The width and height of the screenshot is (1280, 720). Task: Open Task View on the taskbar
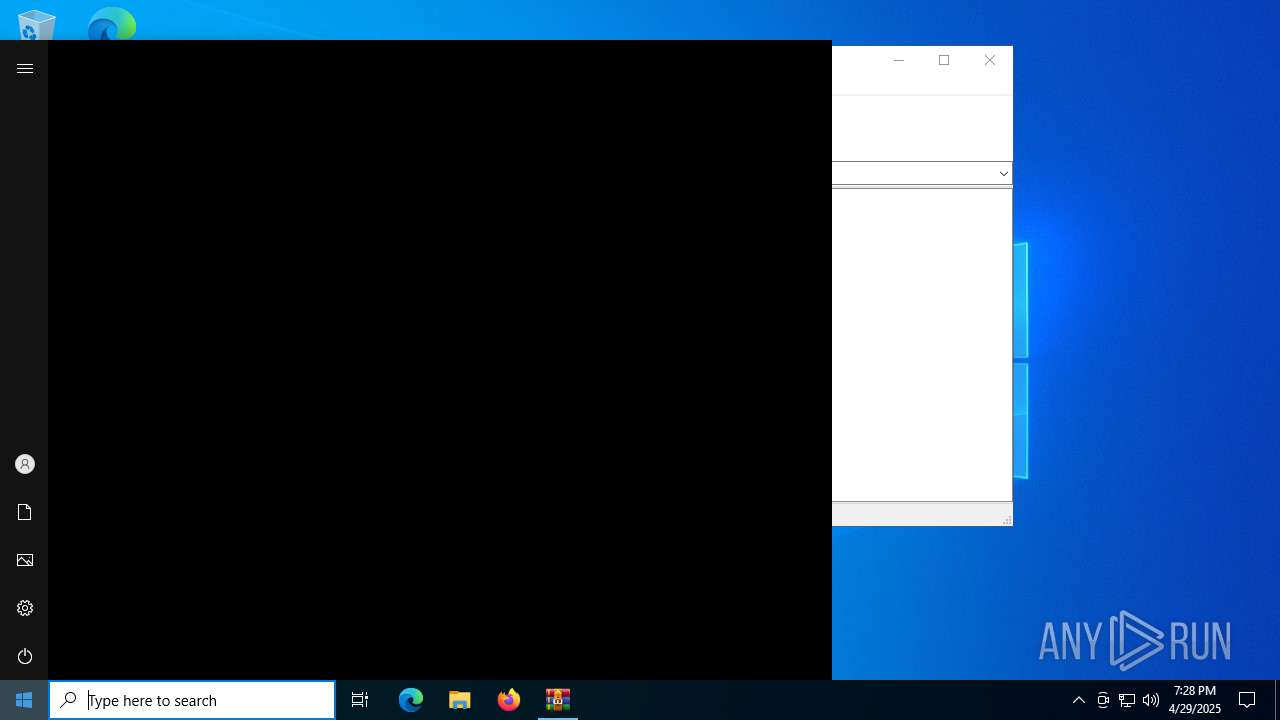360,700
